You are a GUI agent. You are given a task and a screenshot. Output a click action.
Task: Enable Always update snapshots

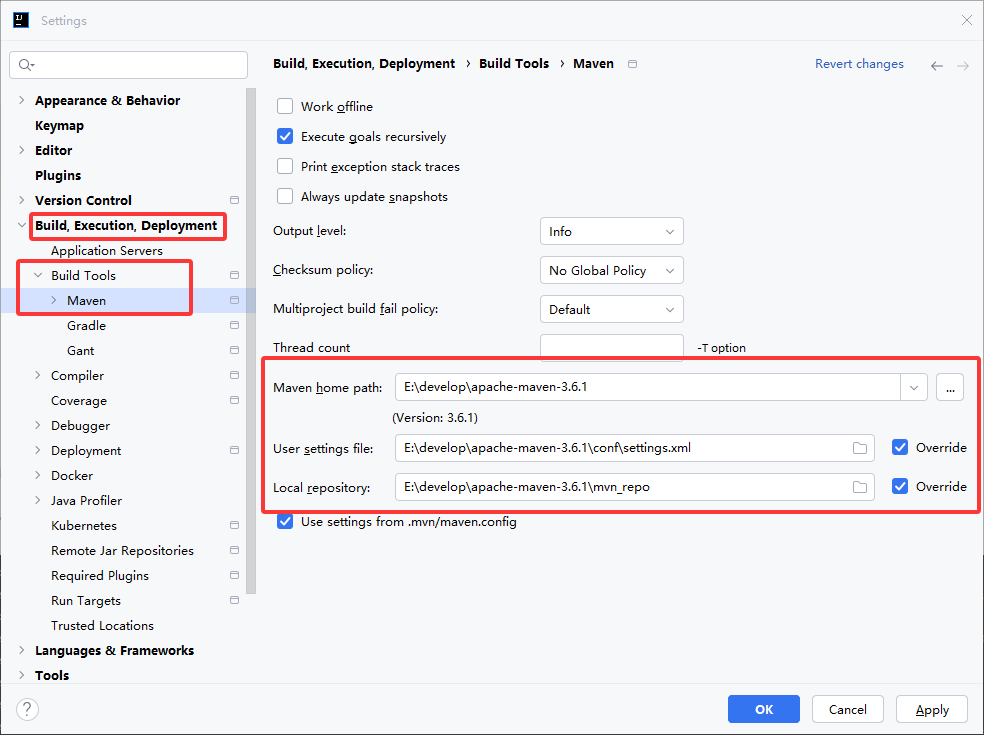pos(285,196)
